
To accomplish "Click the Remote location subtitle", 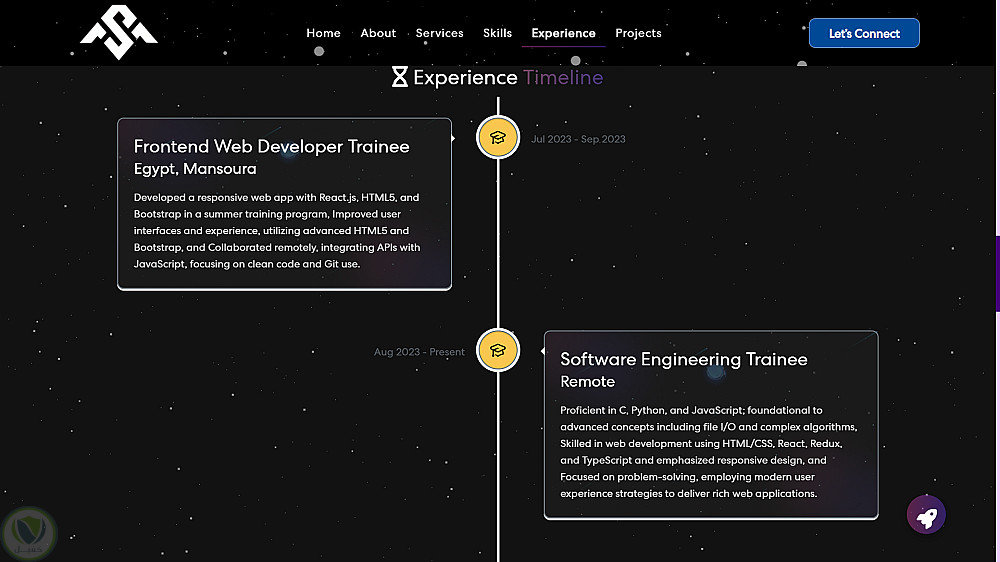I will tap(588, 382).
